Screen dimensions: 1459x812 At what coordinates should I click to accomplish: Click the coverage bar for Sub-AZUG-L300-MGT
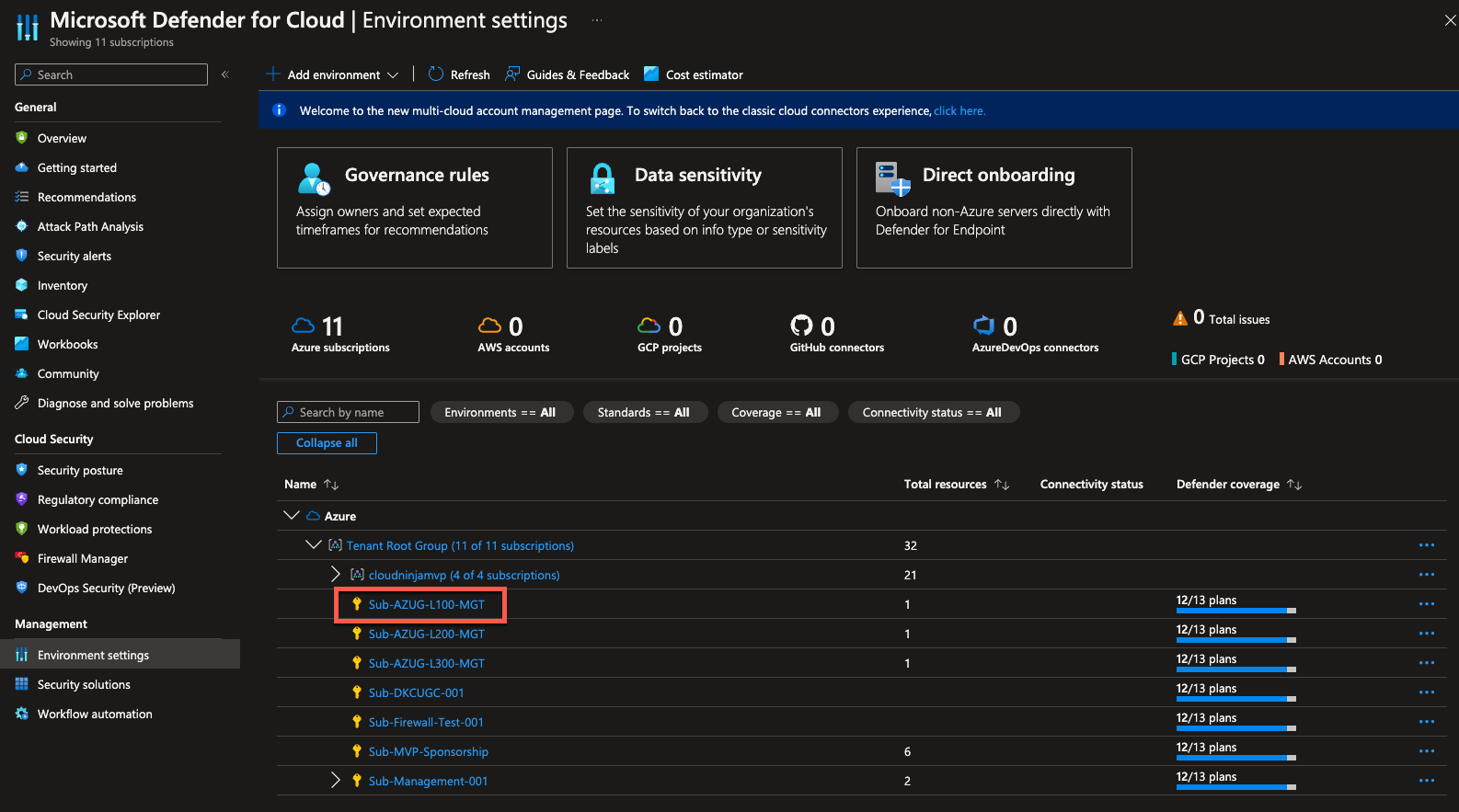(1236, 669)
